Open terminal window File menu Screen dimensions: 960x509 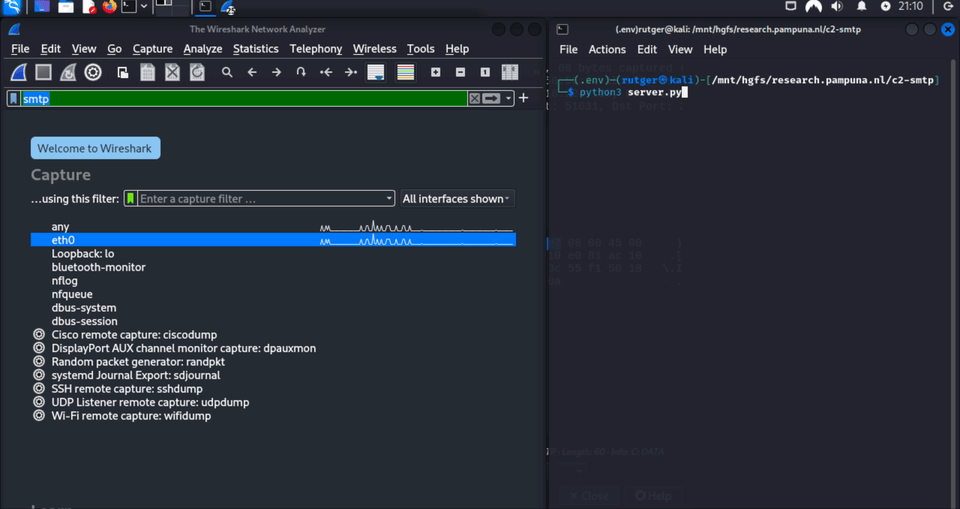pos(568,50)
